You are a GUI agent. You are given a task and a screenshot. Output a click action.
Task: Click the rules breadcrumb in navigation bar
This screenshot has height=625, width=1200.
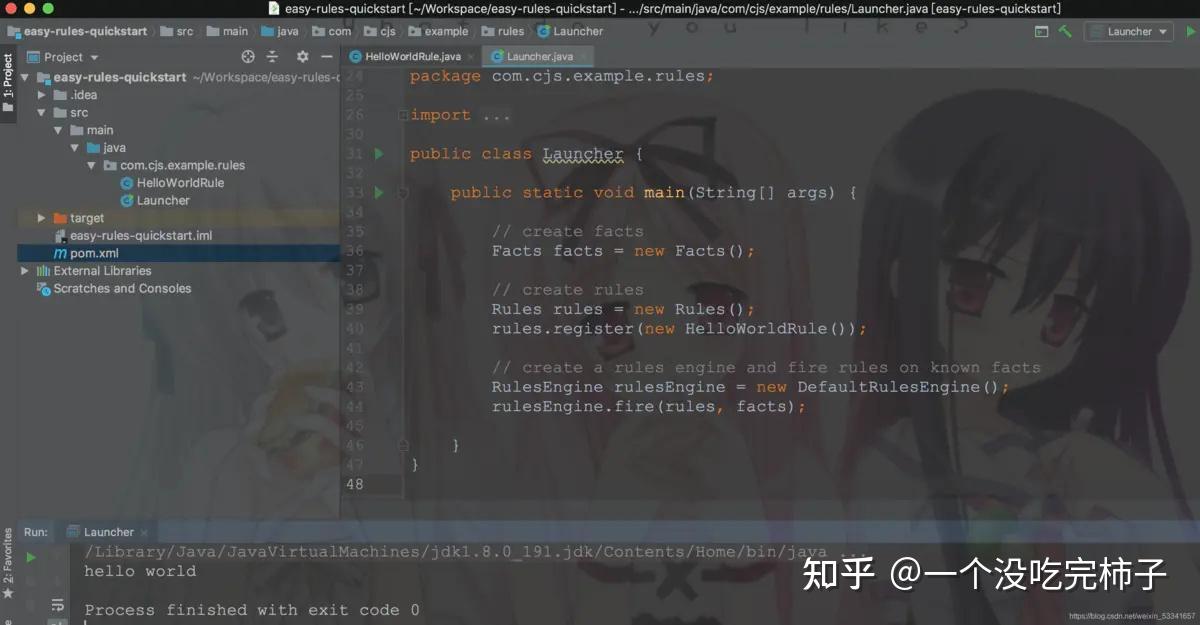(503, 31)
